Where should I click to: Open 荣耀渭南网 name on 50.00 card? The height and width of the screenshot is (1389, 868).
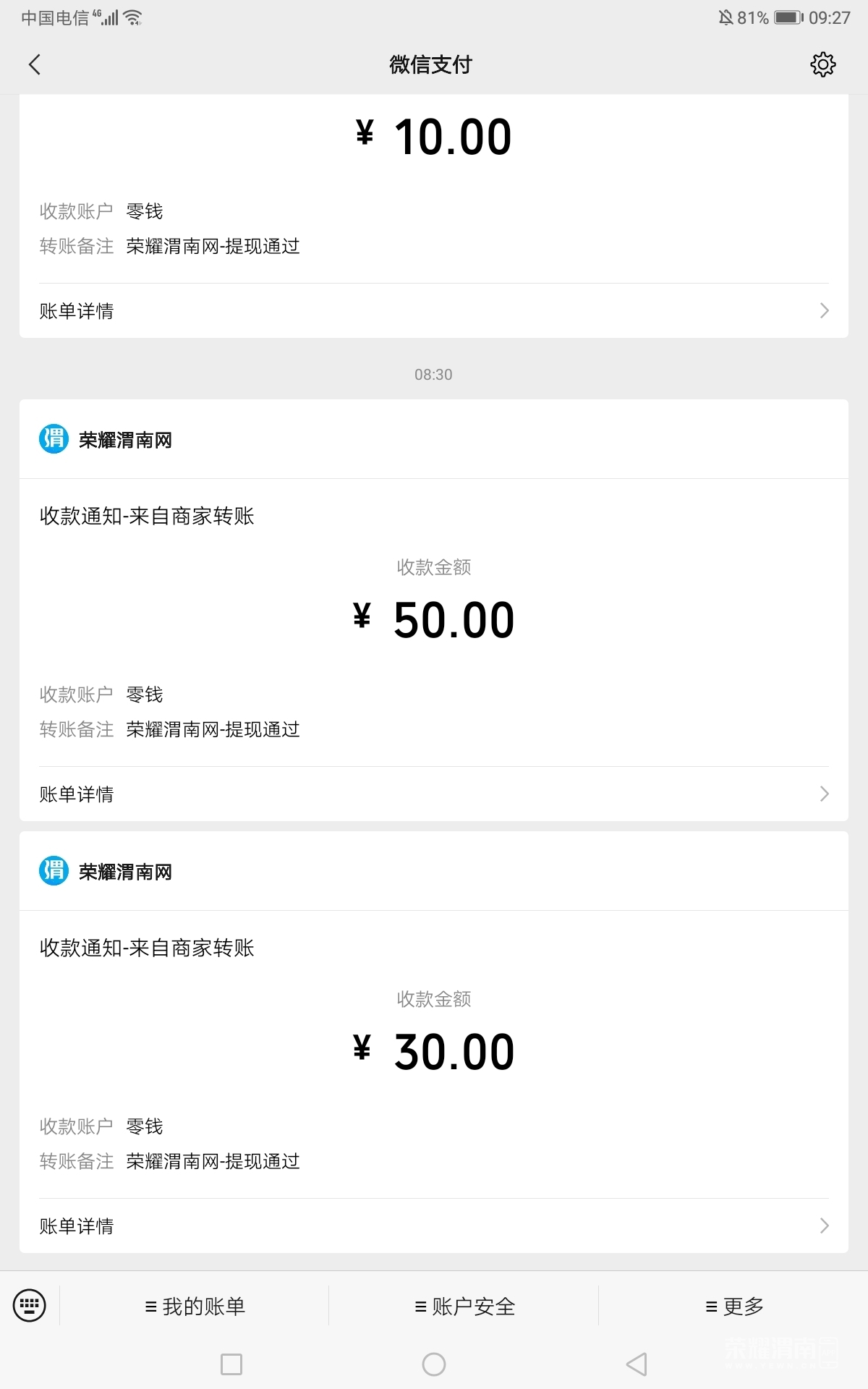point(126,440)
